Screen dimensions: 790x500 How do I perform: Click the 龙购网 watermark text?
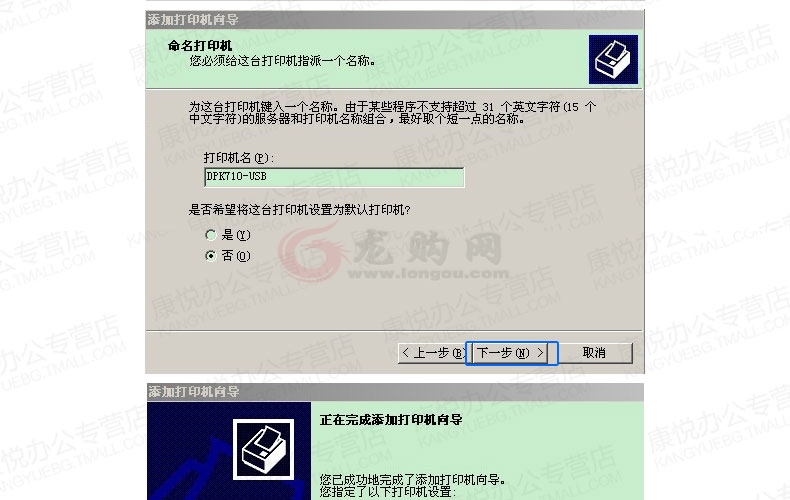(428, 248)
